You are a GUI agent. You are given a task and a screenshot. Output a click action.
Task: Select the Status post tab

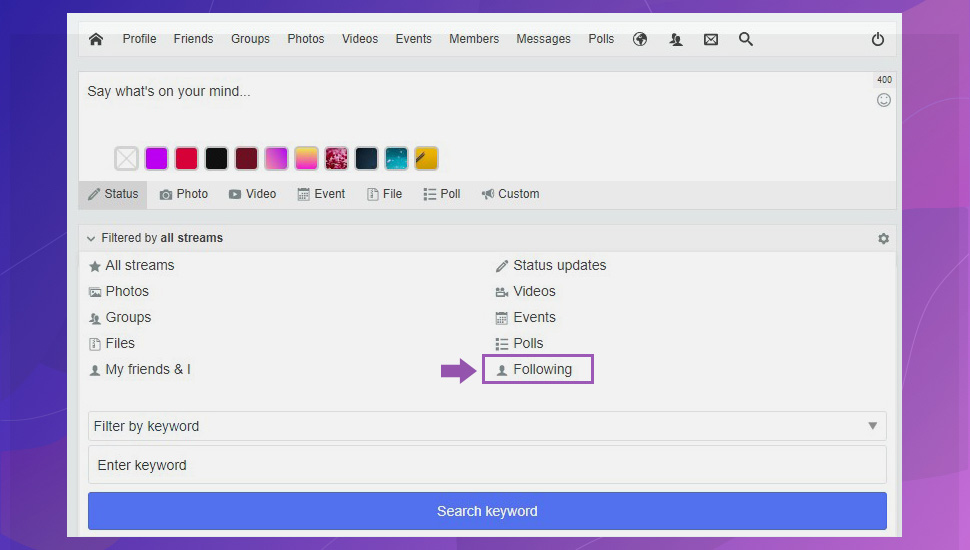113,194
